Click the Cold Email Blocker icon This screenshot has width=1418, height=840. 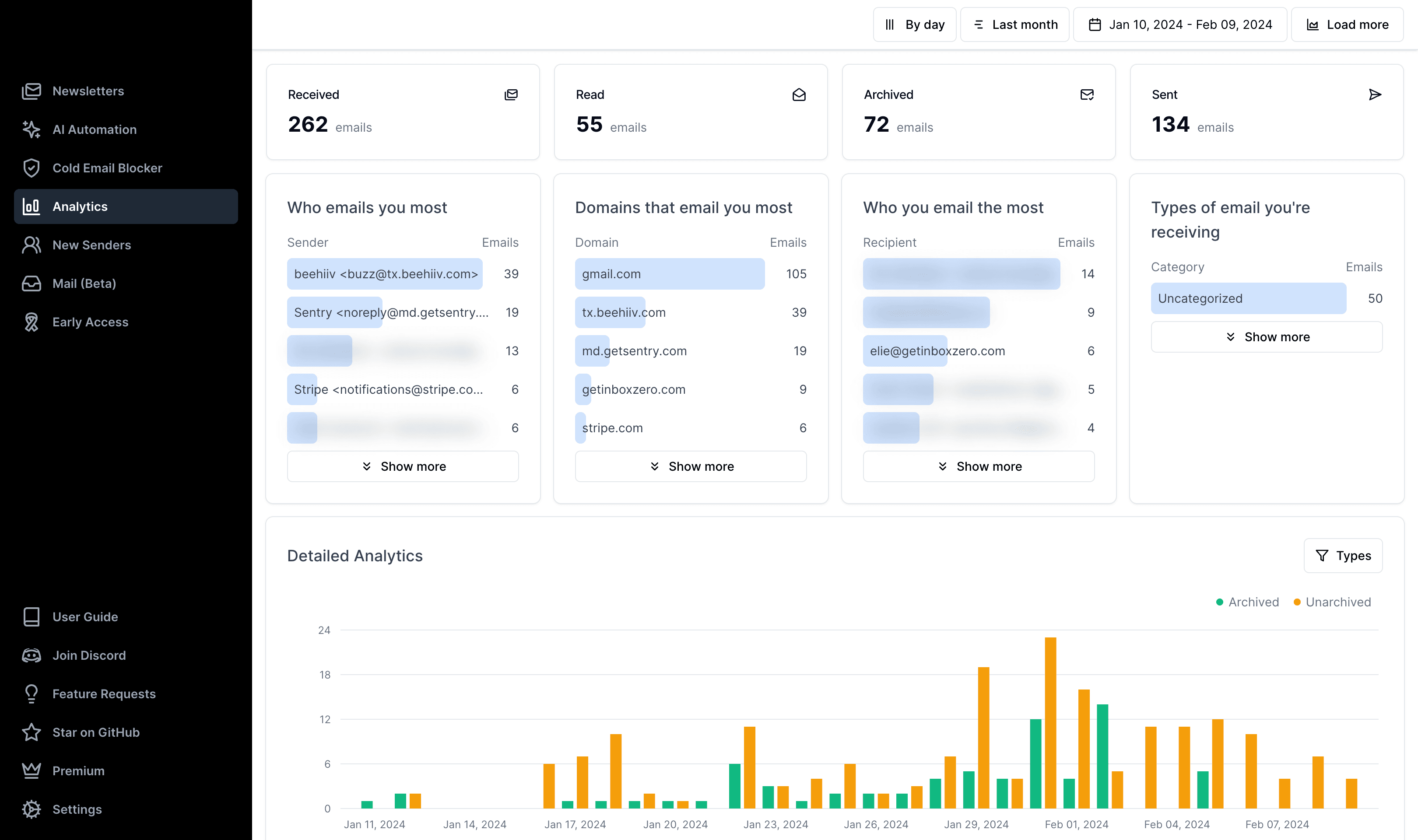33,167
